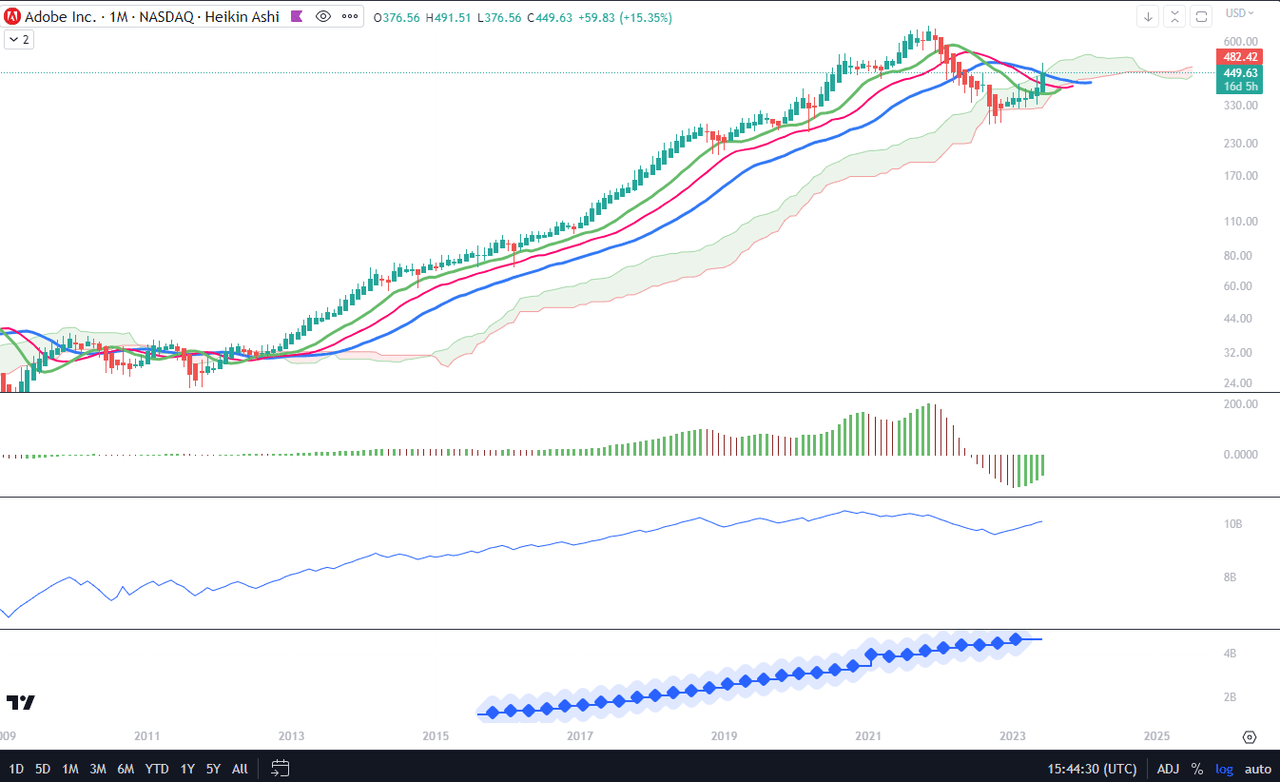Toggle auto scale mode

click(x=1257, y=769)
